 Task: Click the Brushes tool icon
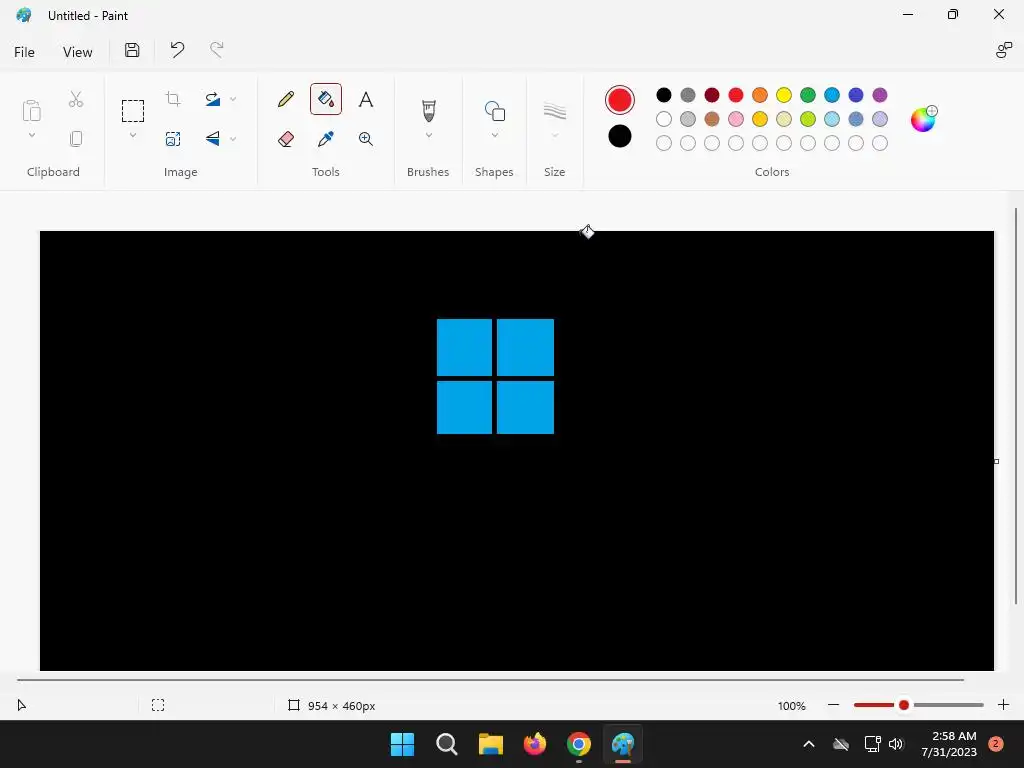[x=428, y=111]
